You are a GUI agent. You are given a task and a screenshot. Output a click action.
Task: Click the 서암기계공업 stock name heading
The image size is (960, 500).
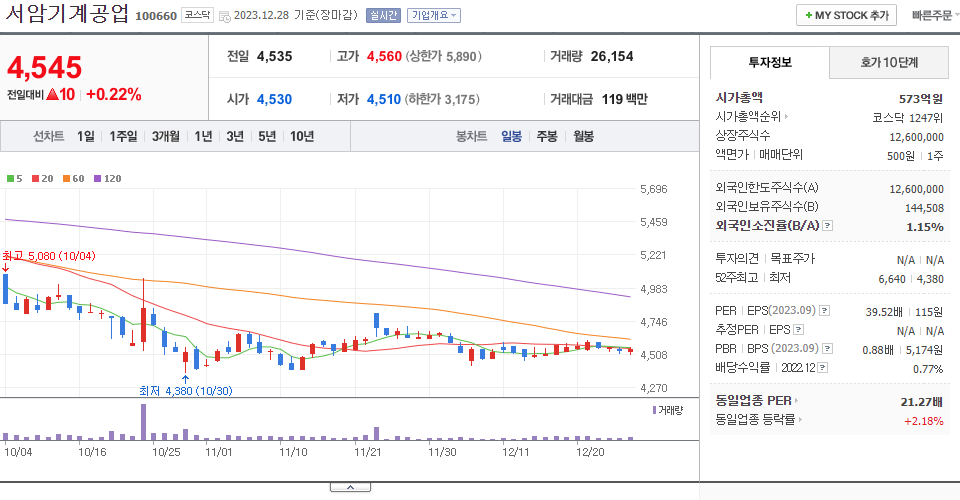click(x=67, y=13)
